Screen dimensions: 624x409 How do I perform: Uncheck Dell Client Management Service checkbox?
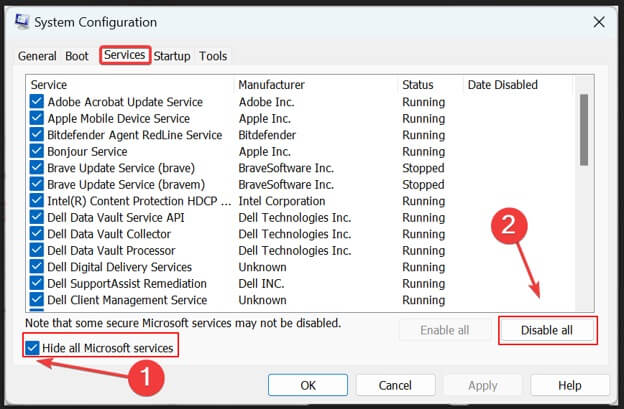pyautogui.click(x=37, y=300)
